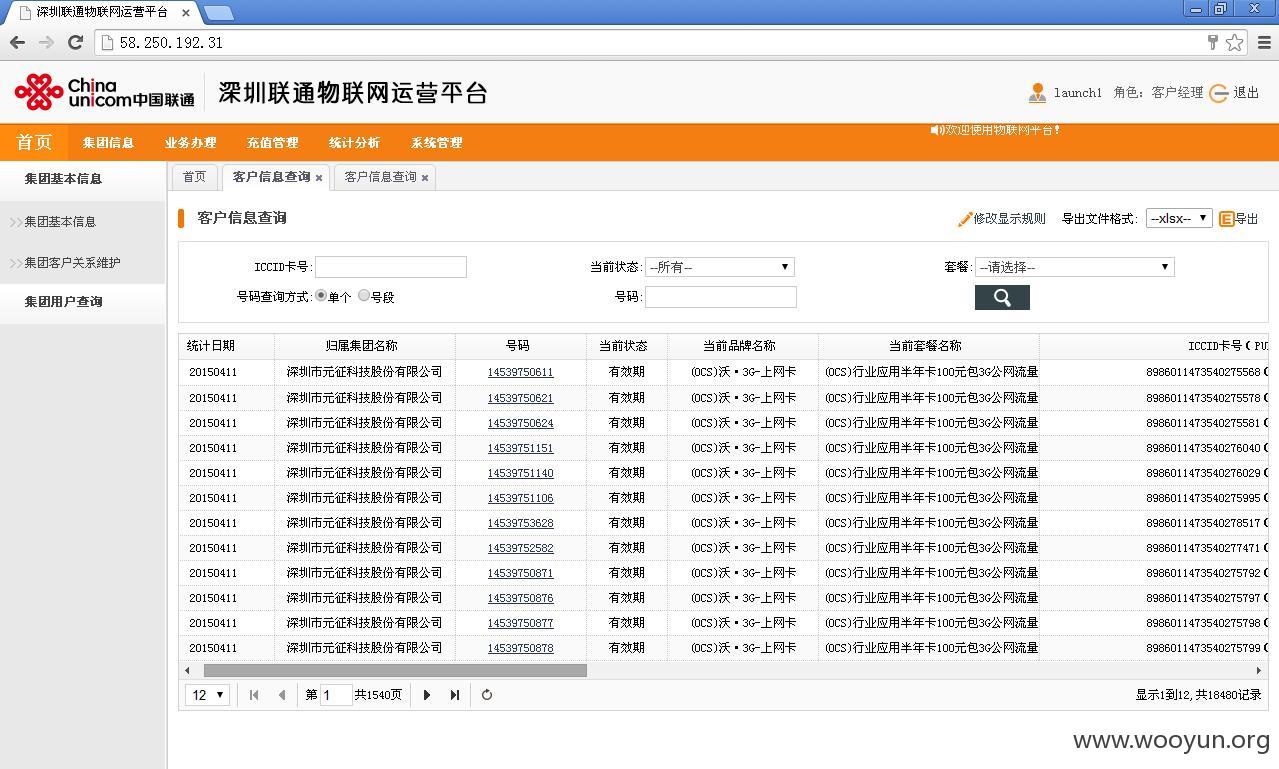
Task: Open the 统计分析 menu
Action: tap(354, 142)
